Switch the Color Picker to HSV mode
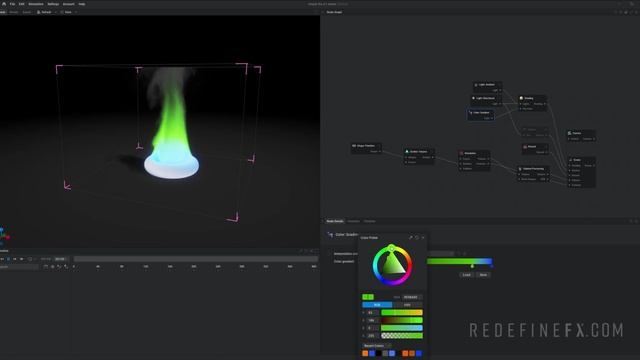This screenshot has width=640, height=360. pos(407,305)
